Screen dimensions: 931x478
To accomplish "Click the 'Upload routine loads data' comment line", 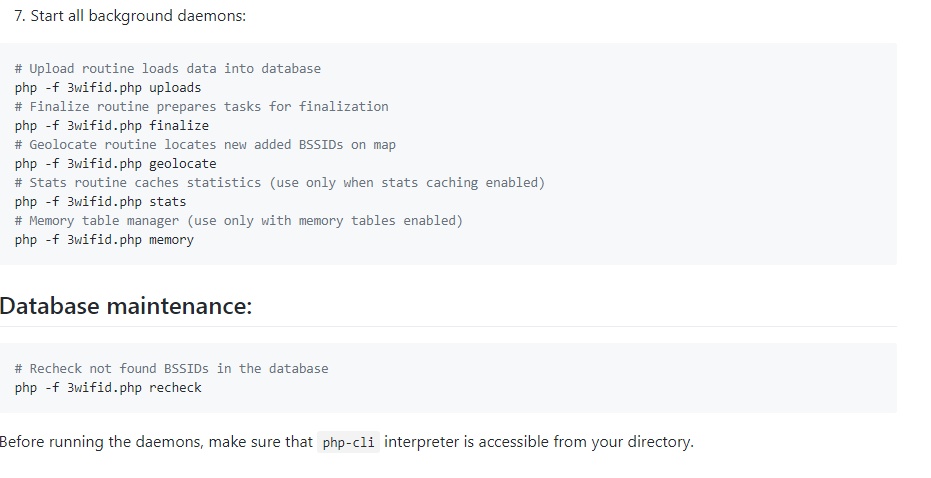I will [x=168, y=68].
